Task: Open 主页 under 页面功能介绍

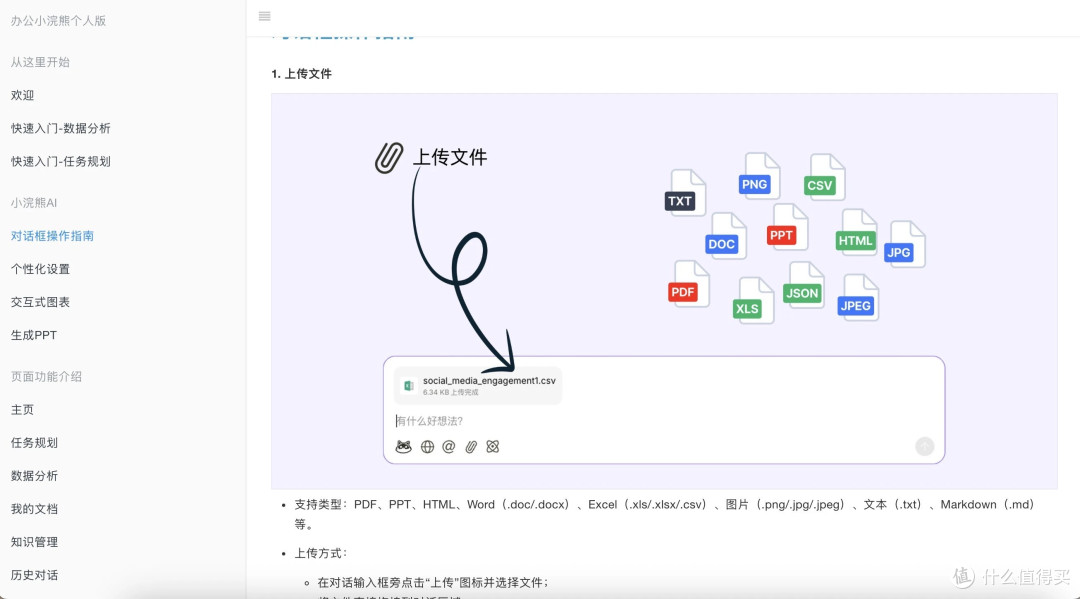Action: pos(23,409)
